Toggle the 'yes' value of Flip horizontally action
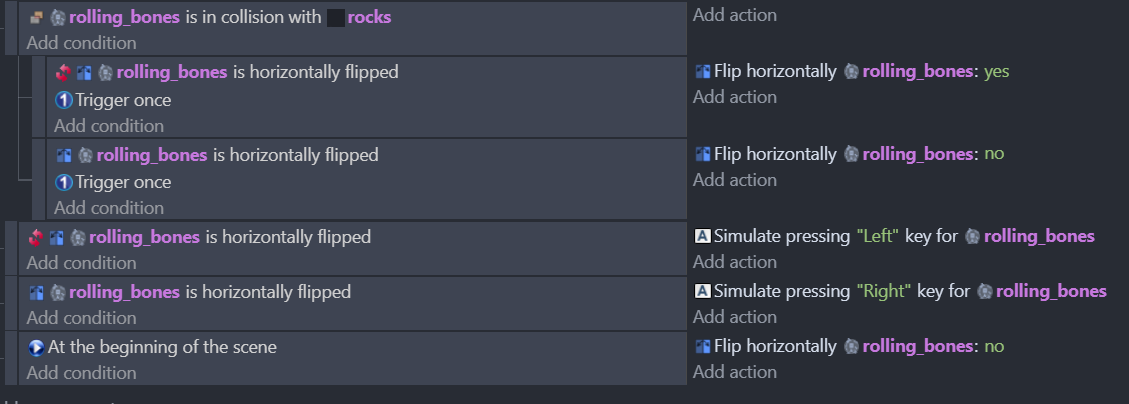The height and width of the screenshot is (404, 1129). coord(997,72)
